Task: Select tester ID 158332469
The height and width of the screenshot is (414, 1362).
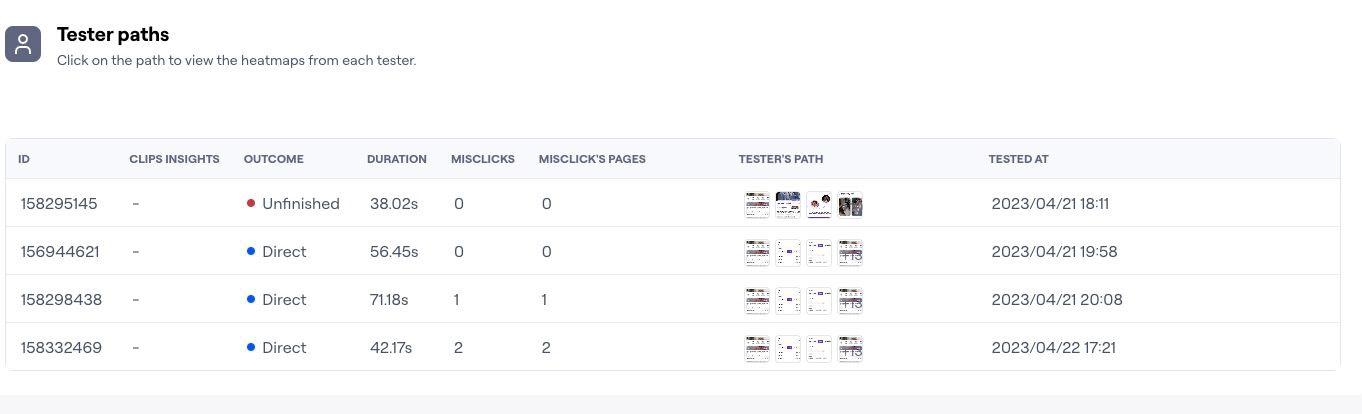Action: coord(61,348)
